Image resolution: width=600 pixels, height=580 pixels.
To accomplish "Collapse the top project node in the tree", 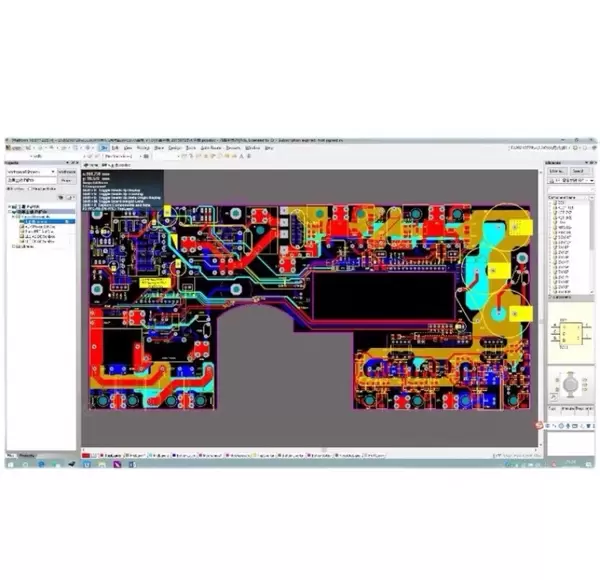I will pos(7,207).
